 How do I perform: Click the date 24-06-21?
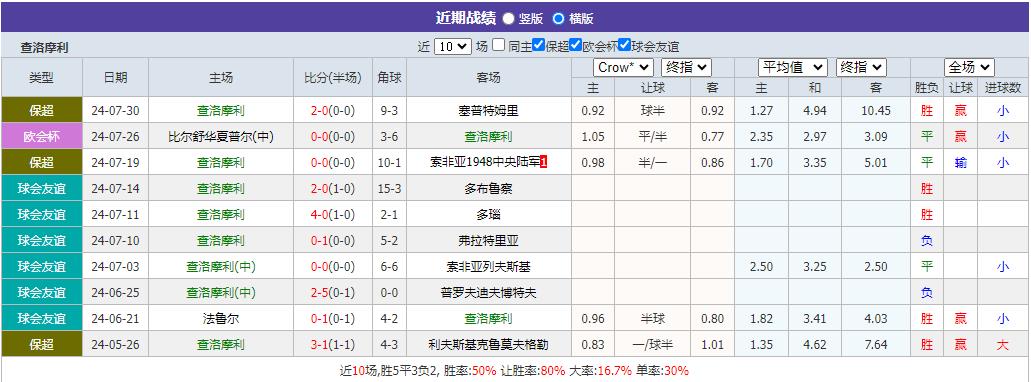point(115,319)
